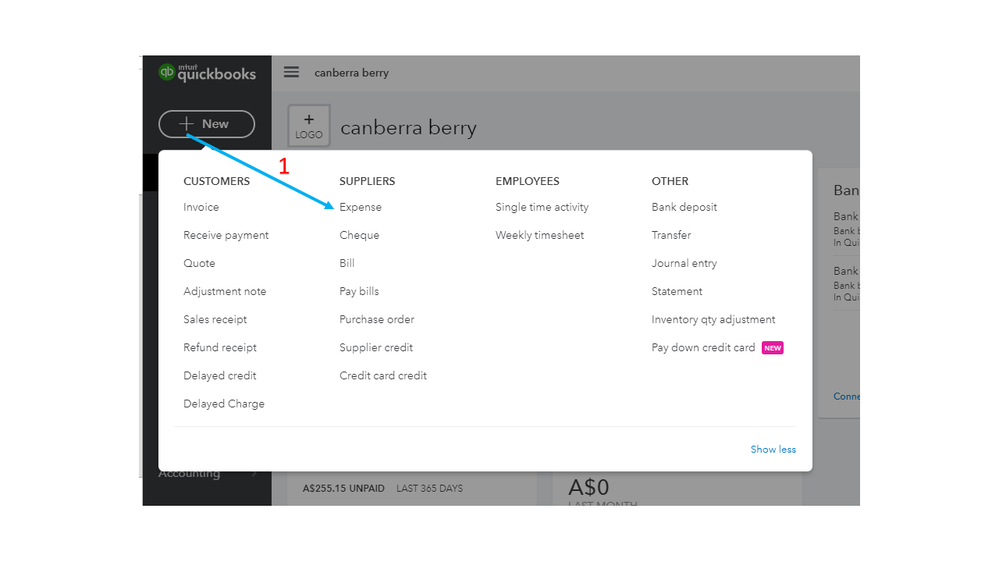
Task: Click Pay down credit card NEW badge
Action: click(773, 348)
